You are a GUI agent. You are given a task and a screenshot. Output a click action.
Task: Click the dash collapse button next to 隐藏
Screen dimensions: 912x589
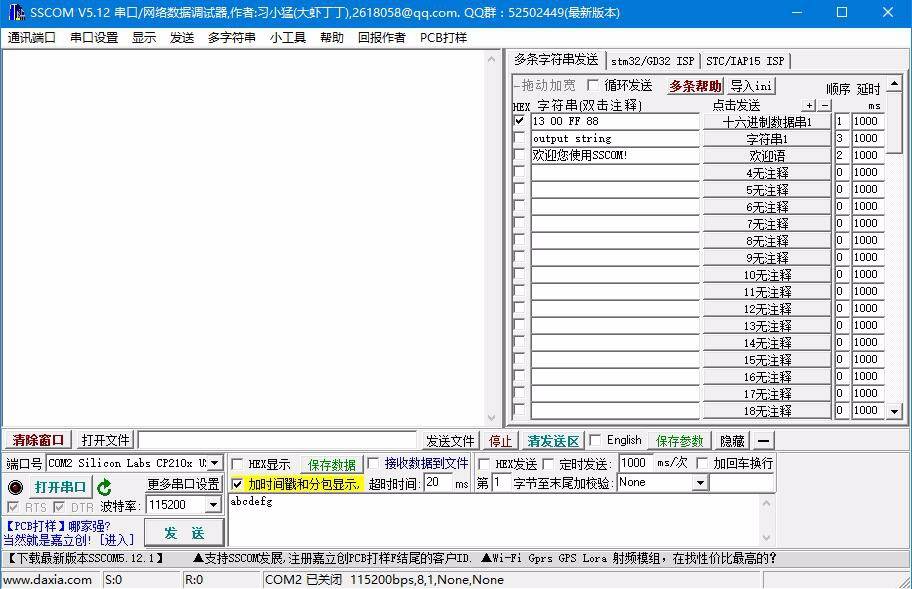pos(764,441)
